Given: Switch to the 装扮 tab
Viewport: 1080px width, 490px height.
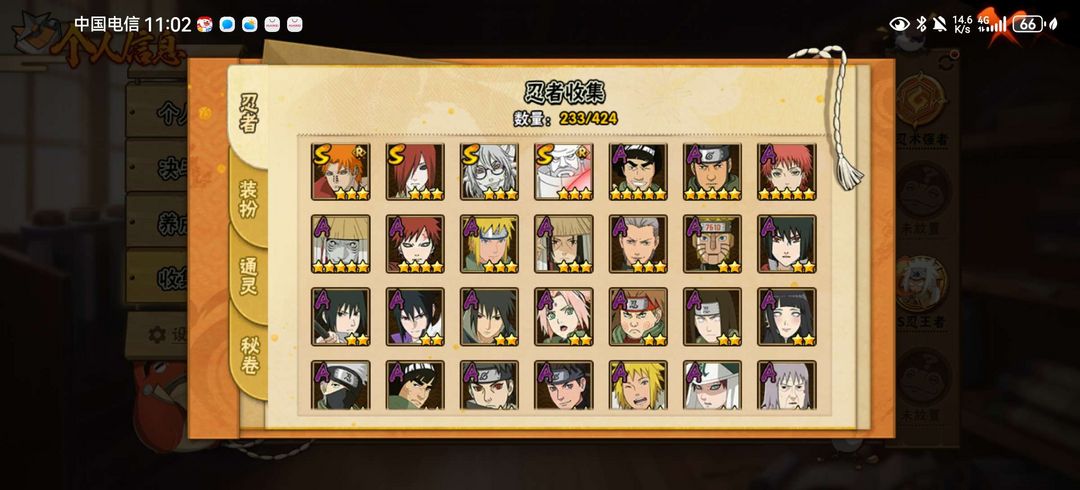Looking at the screenshot, I should [x=249, y=199].
